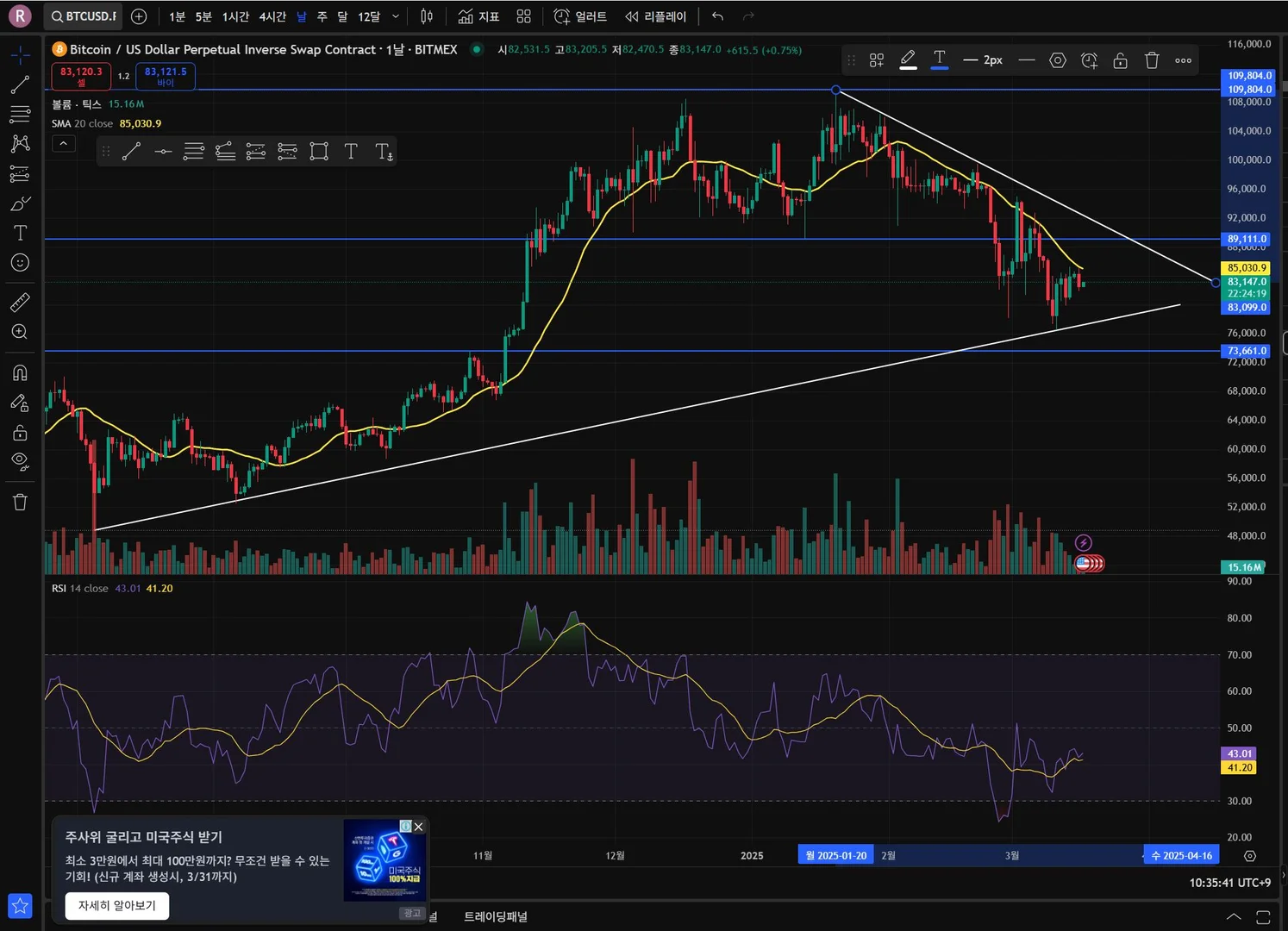Delete selected drawing via floating toolbar trash

click(x=1152, y=60)
